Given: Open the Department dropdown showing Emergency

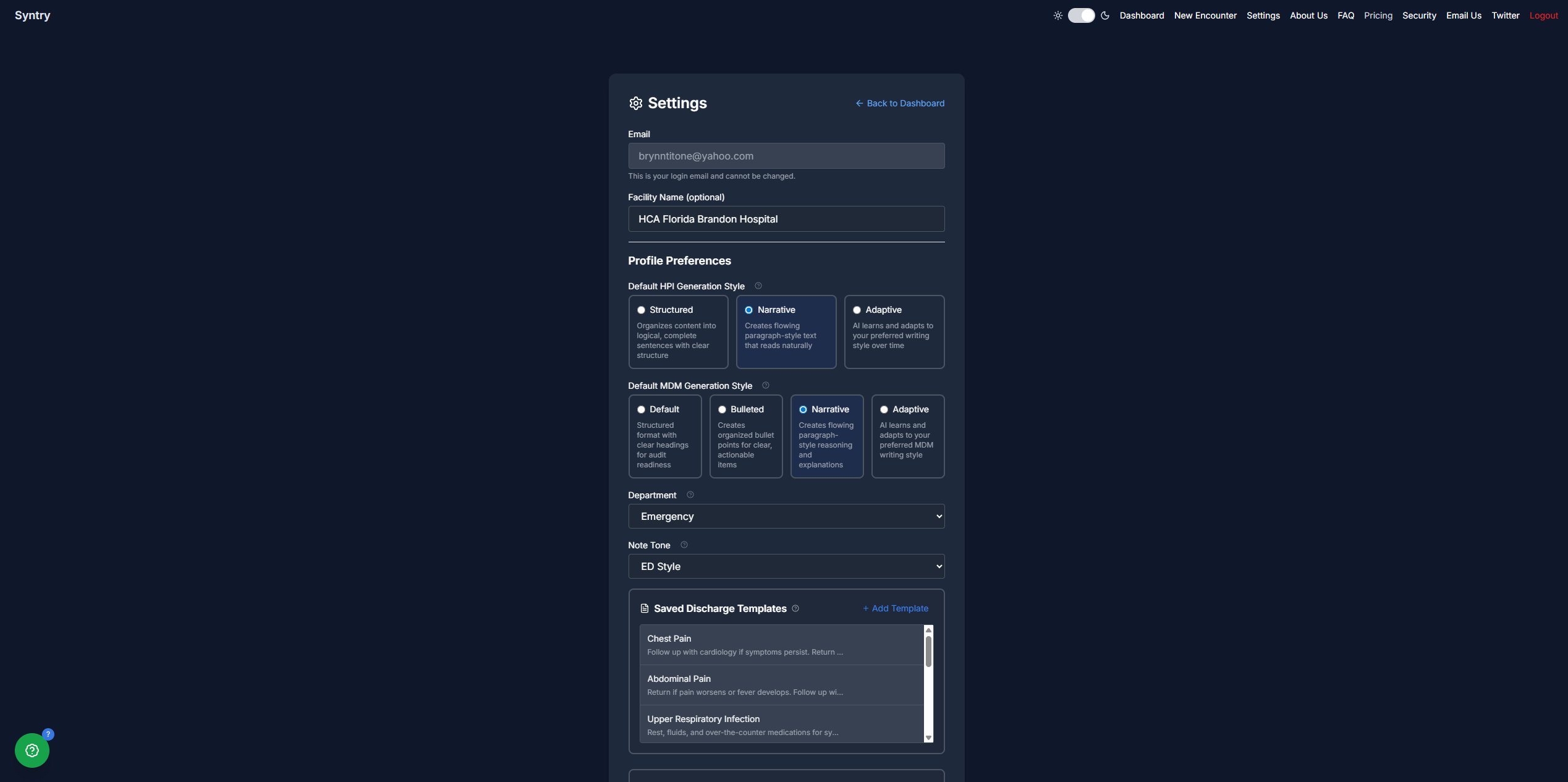Looking at the screenshot, I should pyautogui.click(x=786, y=516).
